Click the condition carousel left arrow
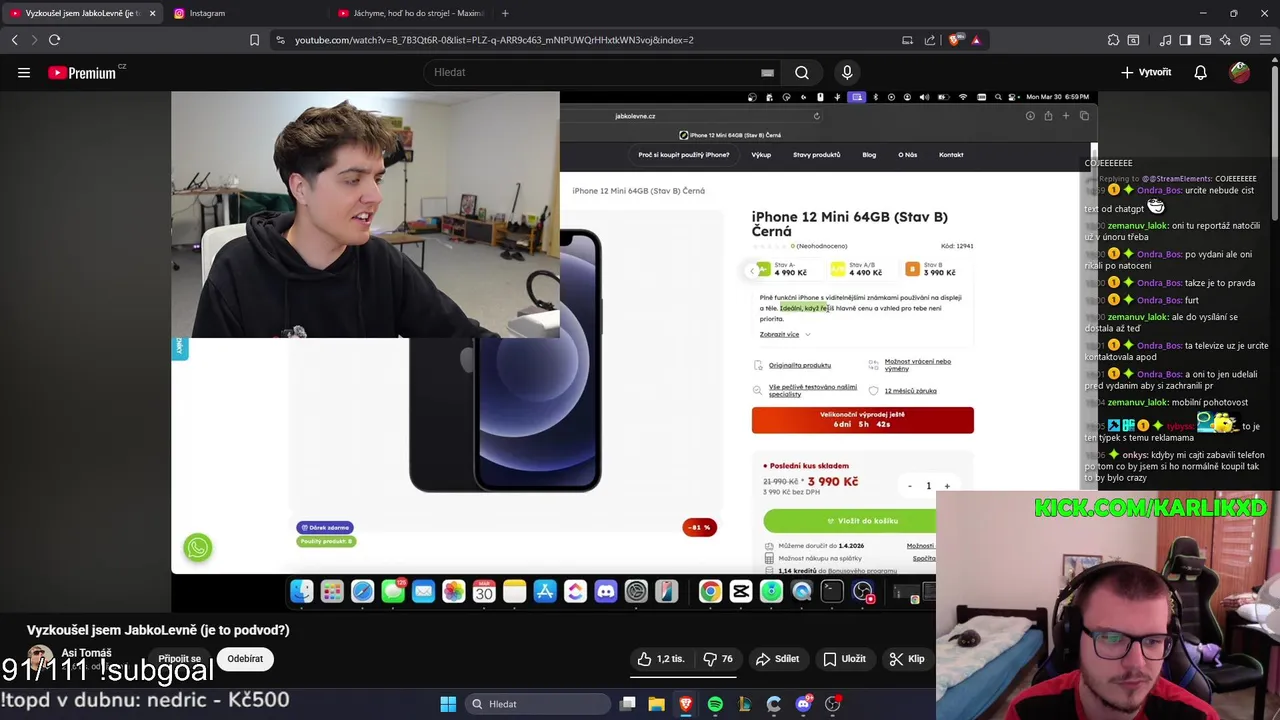The width and height of the screenshot is (1280, 720). click(x=752, y=270)
